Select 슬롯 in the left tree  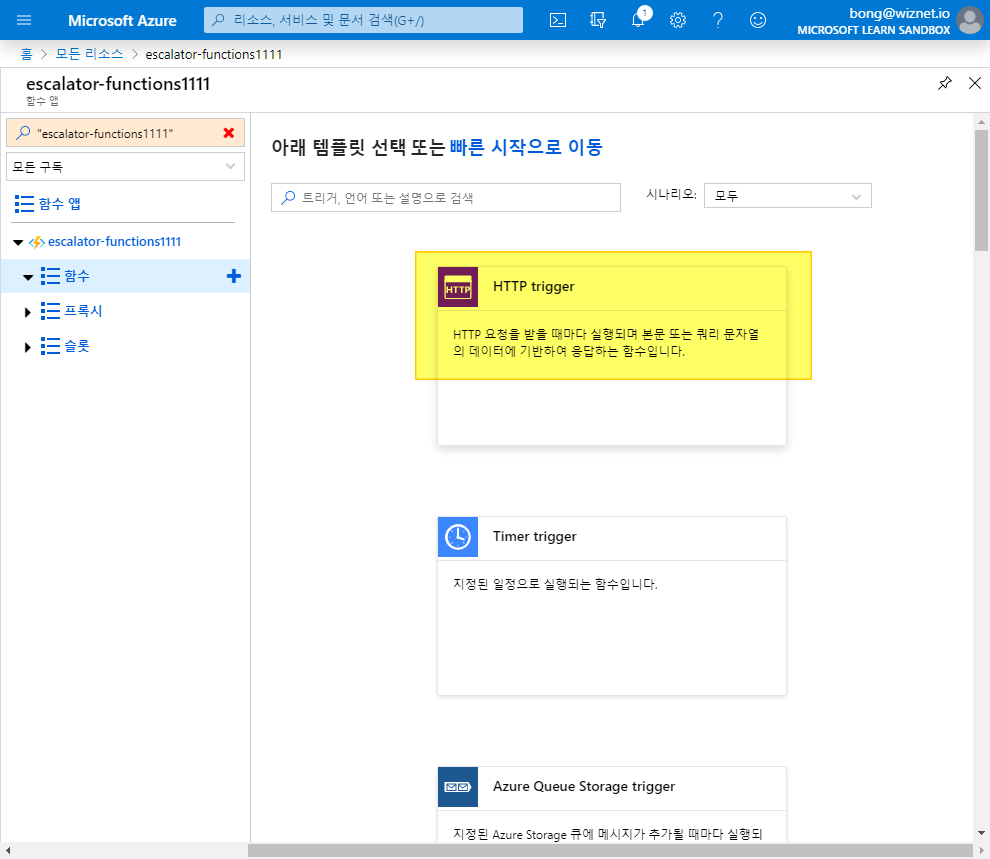76,346
